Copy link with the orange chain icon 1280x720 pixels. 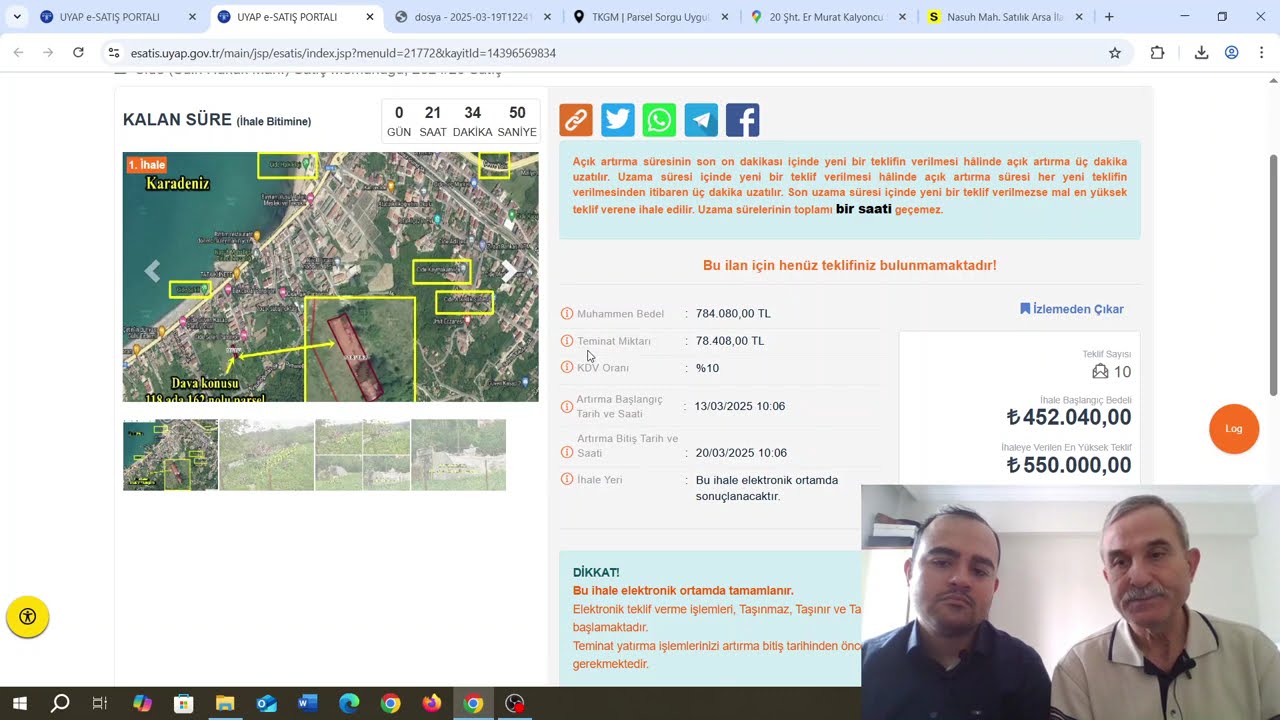(x=576, y=120)
